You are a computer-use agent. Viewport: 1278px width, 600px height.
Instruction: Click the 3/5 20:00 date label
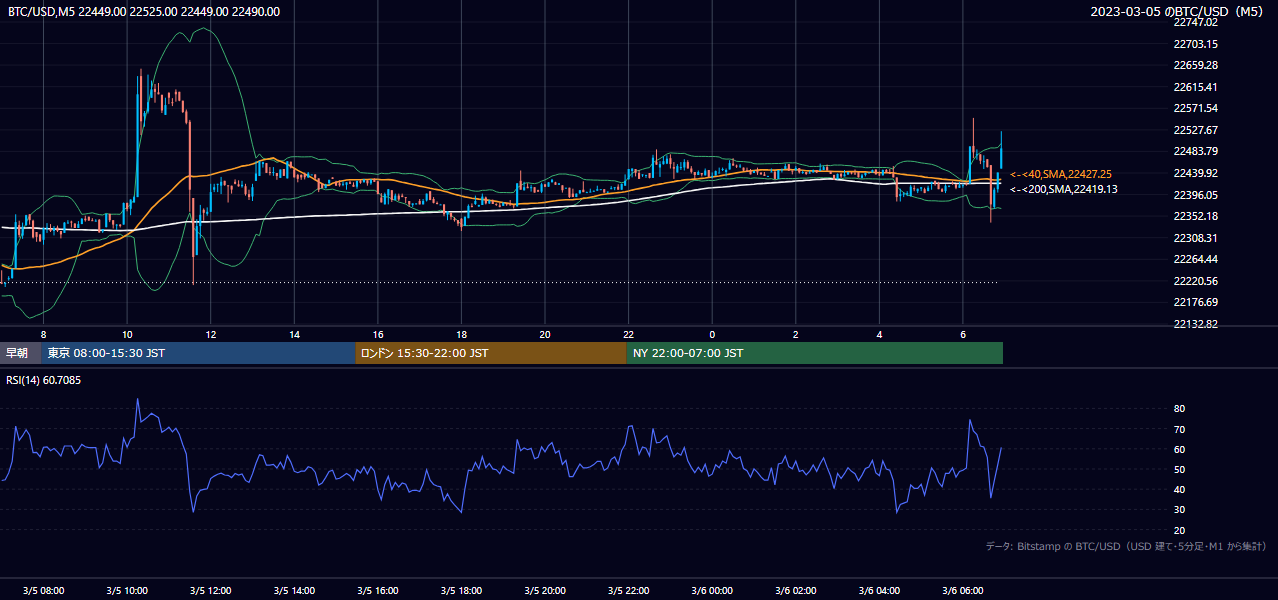click(545, 590)
